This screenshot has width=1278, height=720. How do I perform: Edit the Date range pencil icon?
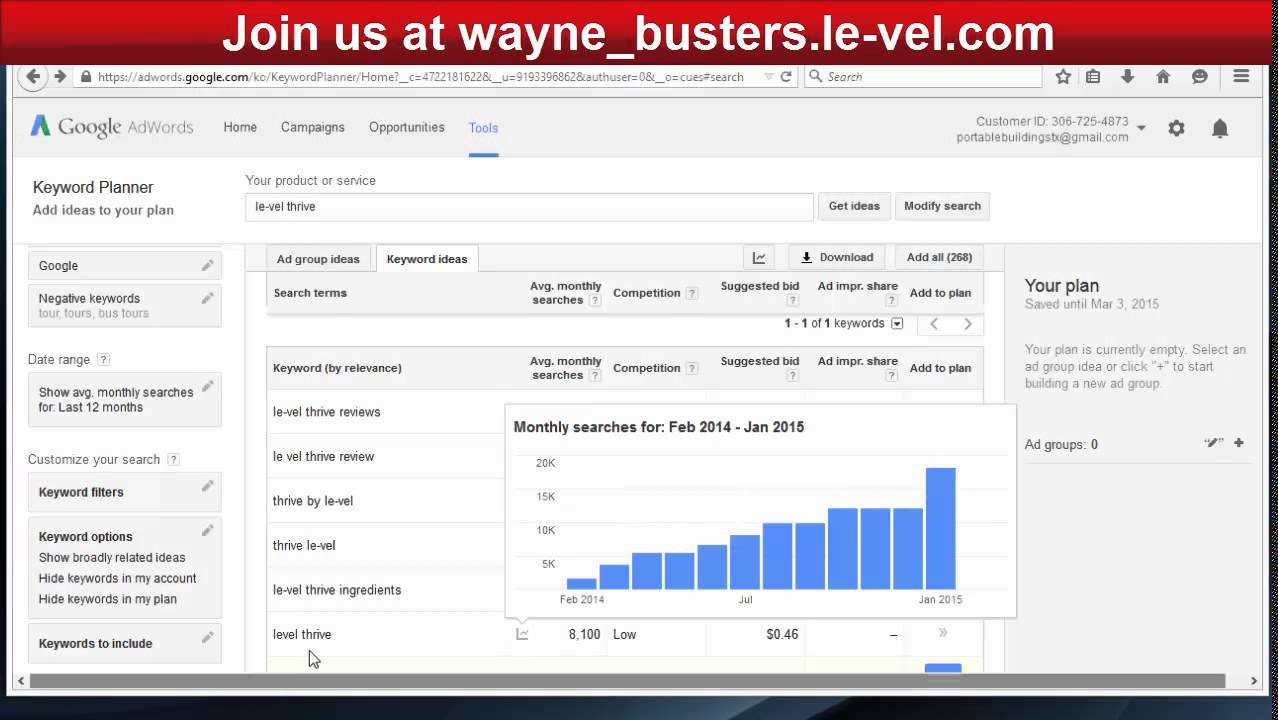tap(207, 386)
